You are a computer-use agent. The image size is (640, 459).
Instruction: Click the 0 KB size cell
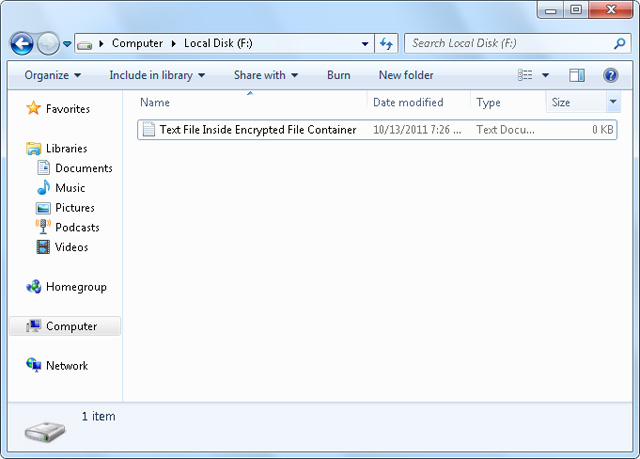point(603,130)
